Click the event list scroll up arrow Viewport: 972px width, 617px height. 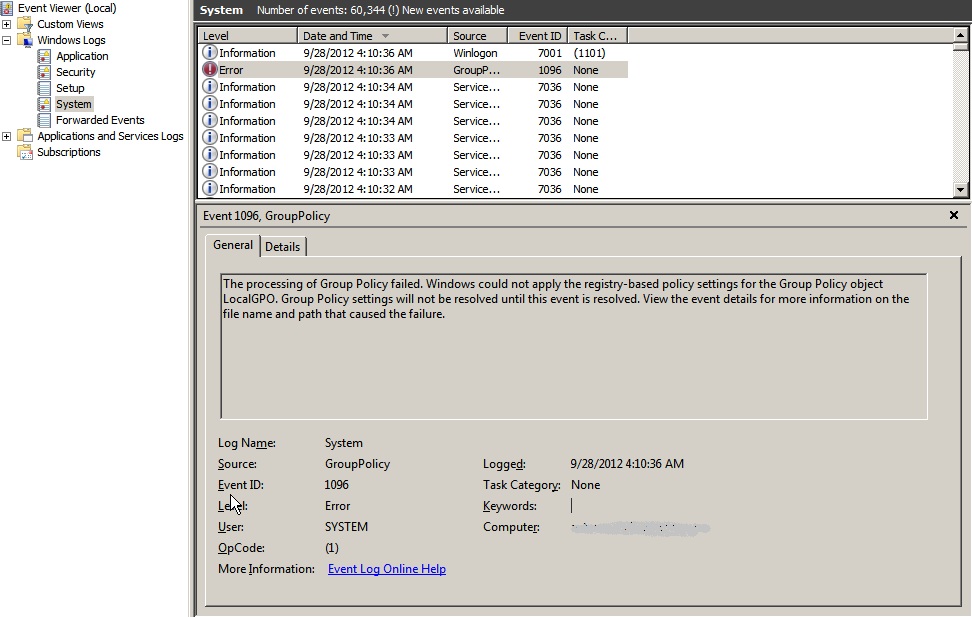(x=960, y=34)
